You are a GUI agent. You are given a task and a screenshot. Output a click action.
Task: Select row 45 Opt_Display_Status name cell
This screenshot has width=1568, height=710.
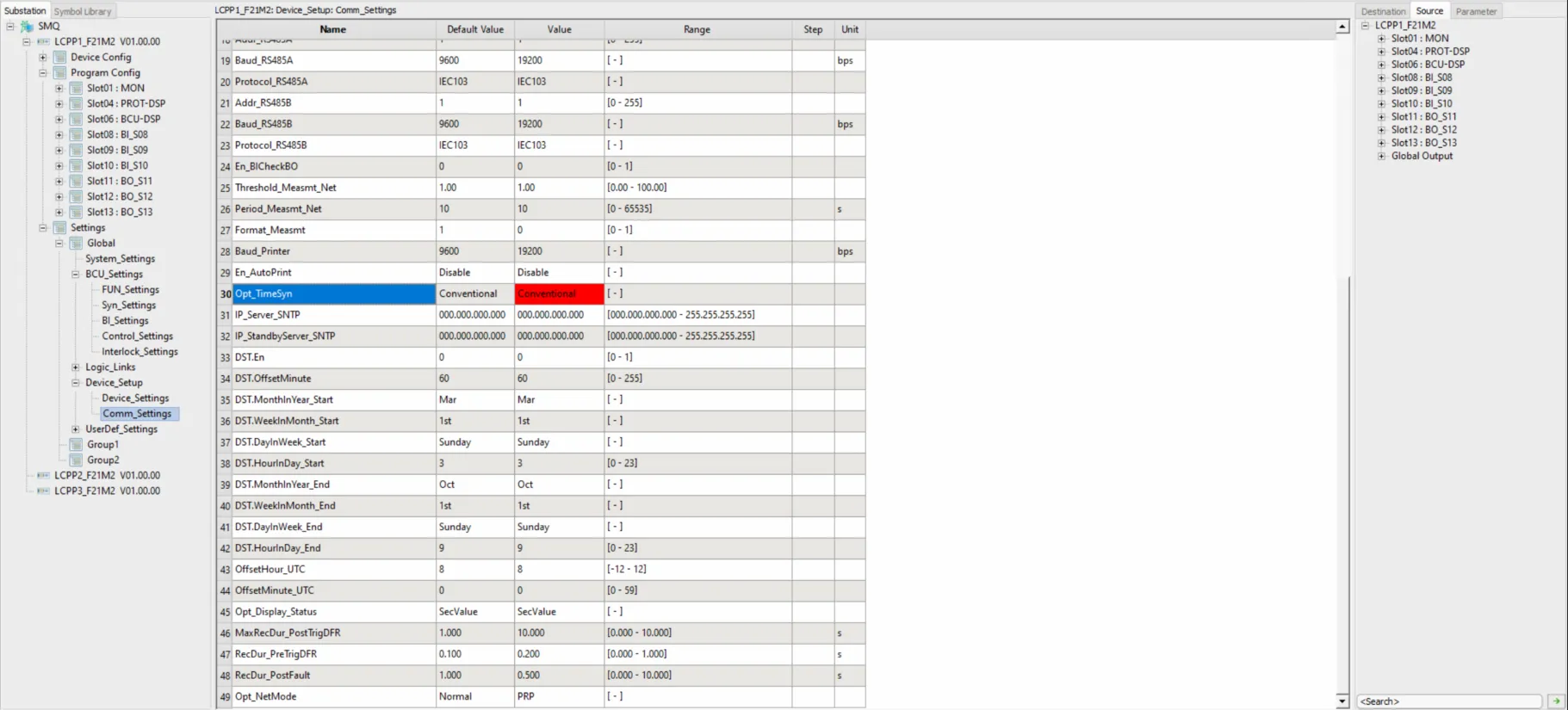point(333,612)
